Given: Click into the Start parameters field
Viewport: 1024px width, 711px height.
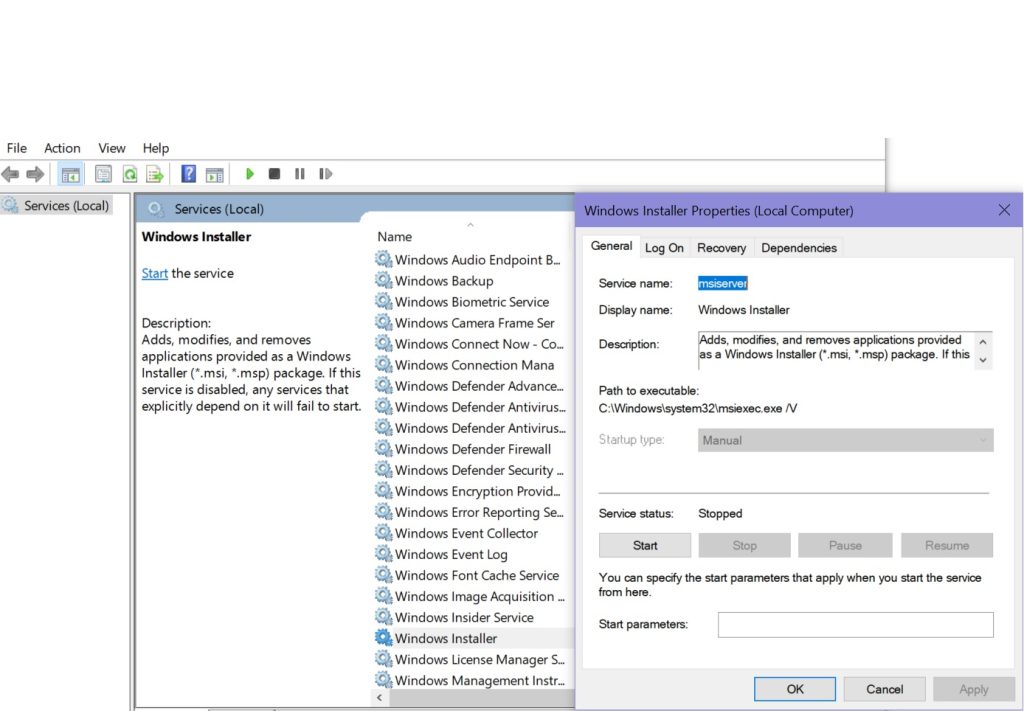Looking at the screenshot, I should pyautogui.click(x=856, y=625).
